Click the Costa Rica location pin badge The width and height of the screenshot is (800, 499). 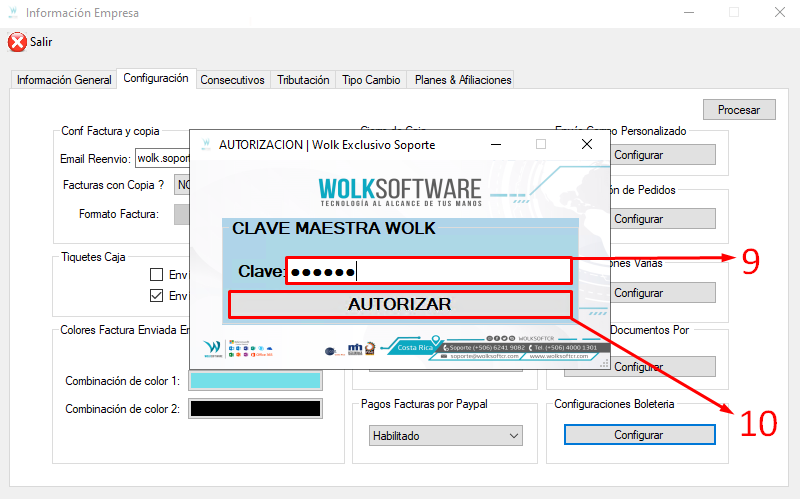pyautogui.click(x=414, y=346)
